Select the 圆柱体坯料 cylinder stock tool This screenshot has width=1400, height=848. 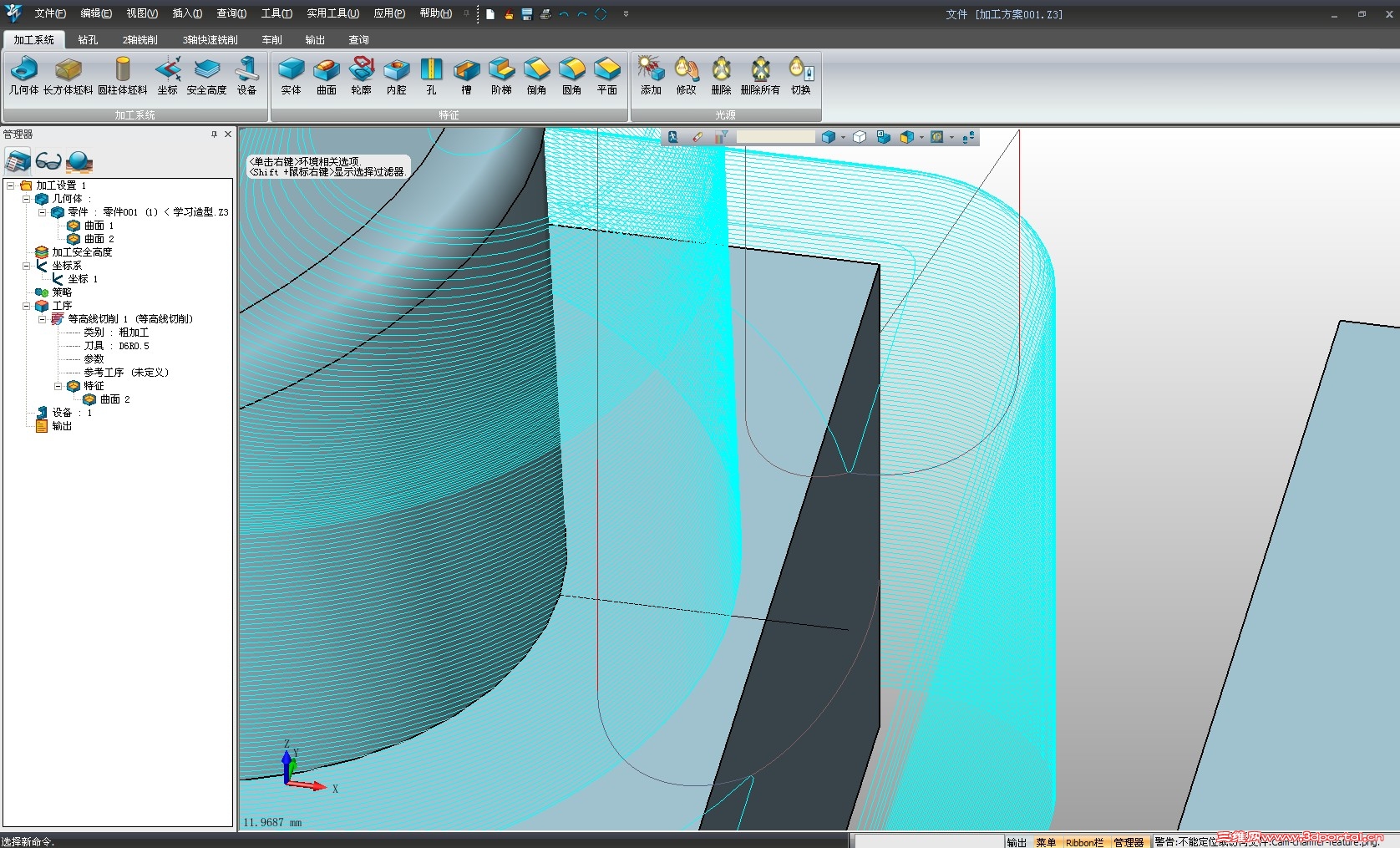pyautogui.click(x=123, y=75)
